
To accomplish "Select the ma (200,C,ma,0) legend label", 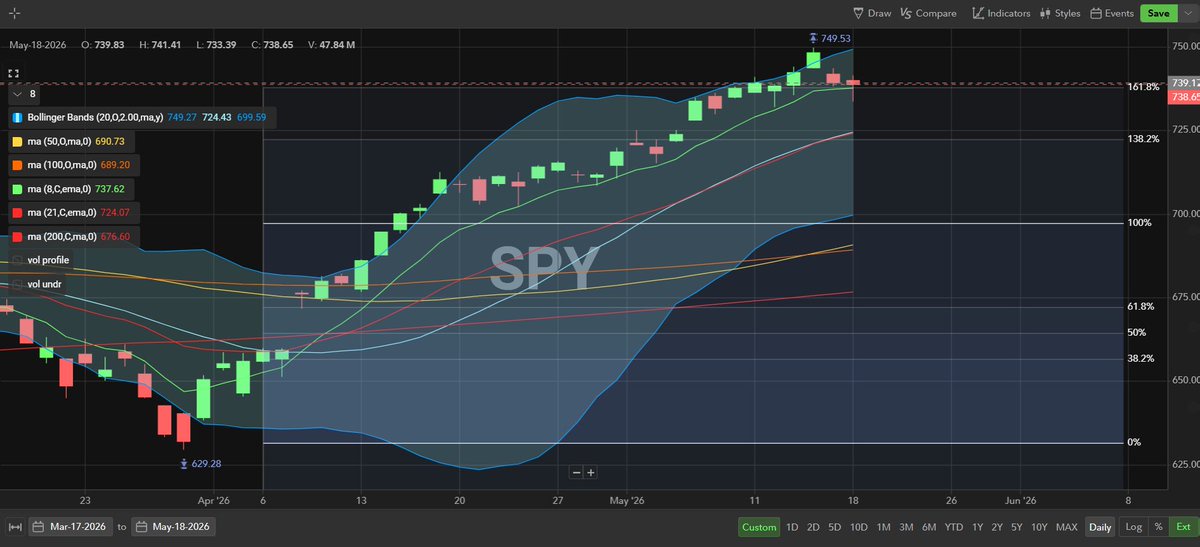I will click(62, 236).
